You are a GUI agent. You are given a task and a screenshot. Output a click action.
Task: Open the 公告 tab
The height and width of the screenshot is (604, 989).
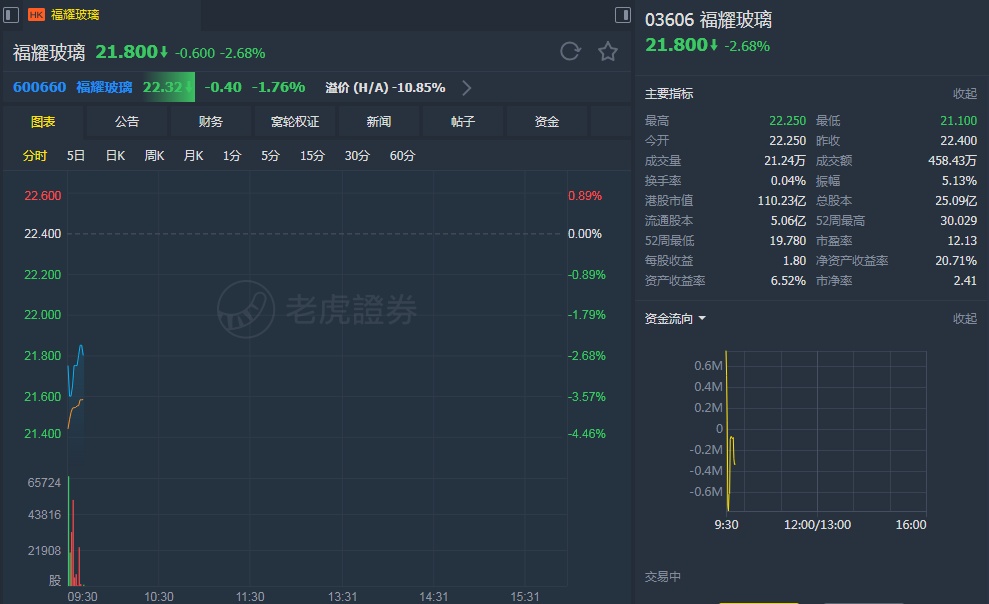click(127, 122)
